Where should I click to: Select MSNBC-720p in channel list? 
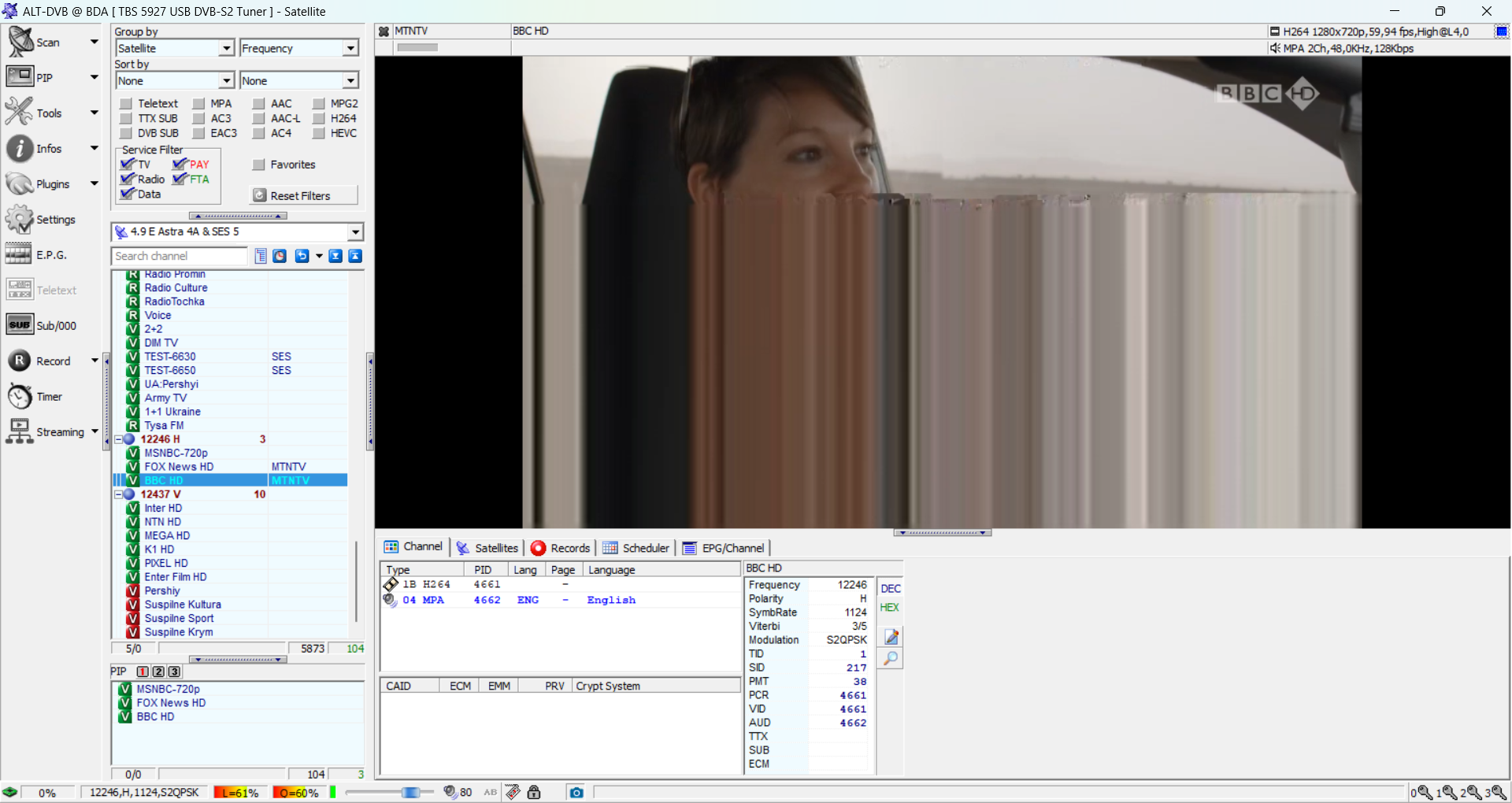[x=176, y=453]
